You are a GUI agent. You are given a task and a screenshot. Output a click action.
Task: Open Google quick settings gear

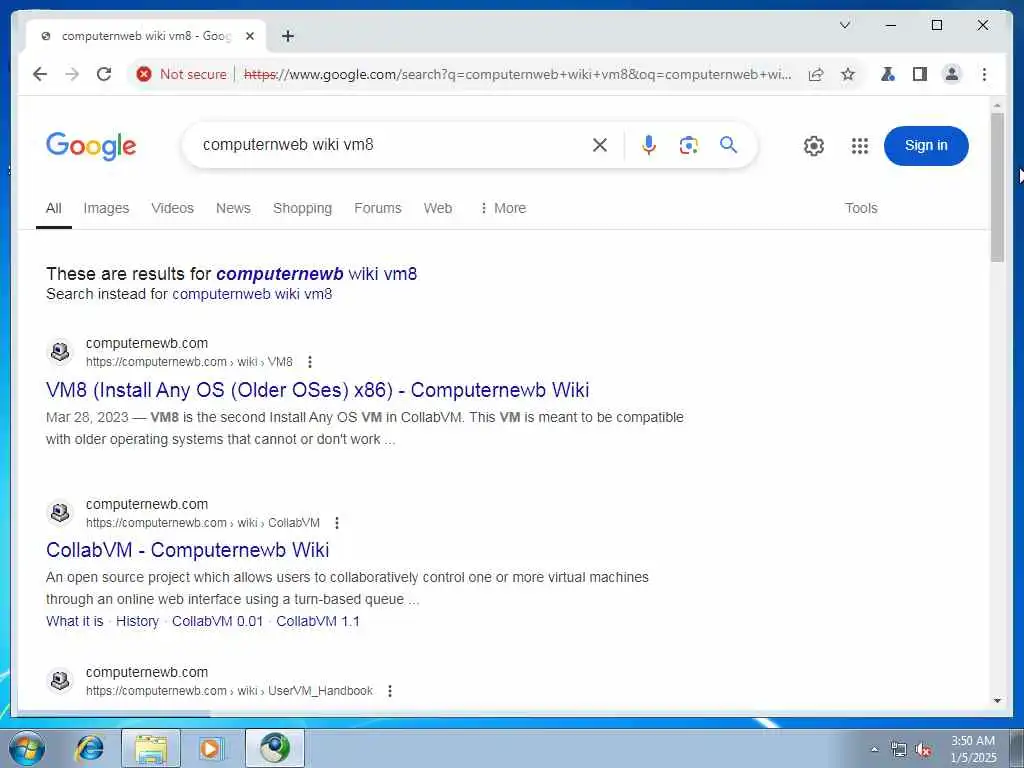(x=814, y=146)
